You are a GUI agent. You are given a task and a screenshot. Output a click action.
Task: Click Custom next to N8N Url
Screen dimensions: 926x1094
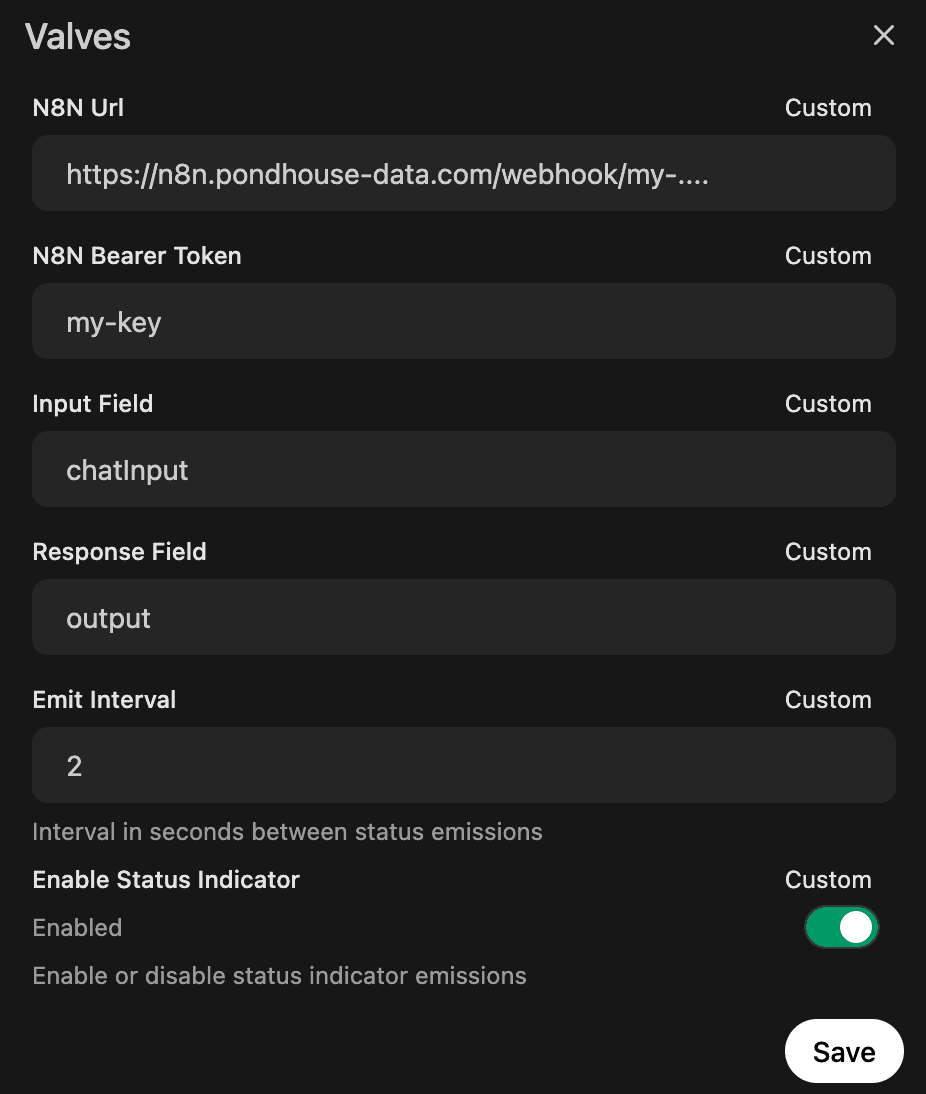click(x=828, y=107)
